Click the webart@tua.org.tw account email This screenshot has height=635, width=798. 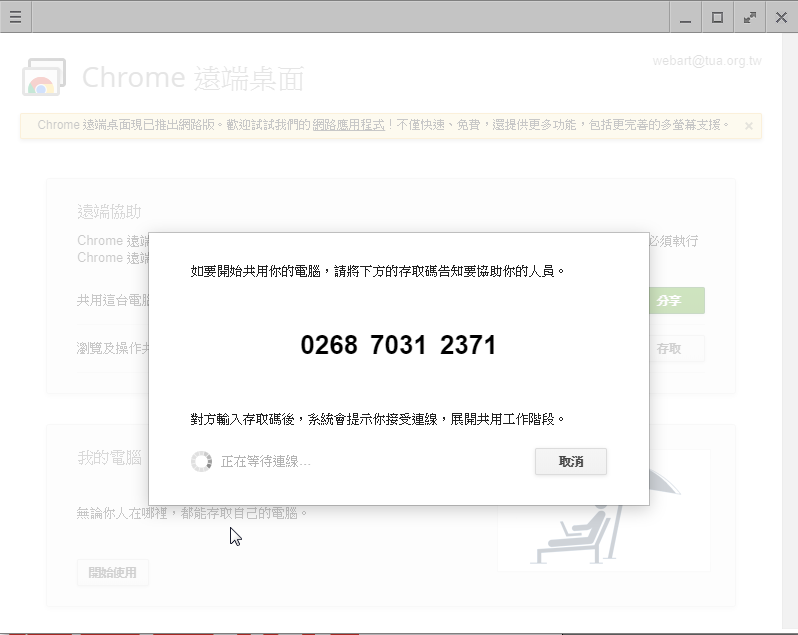pyautogui.click(x=707, y=61)
